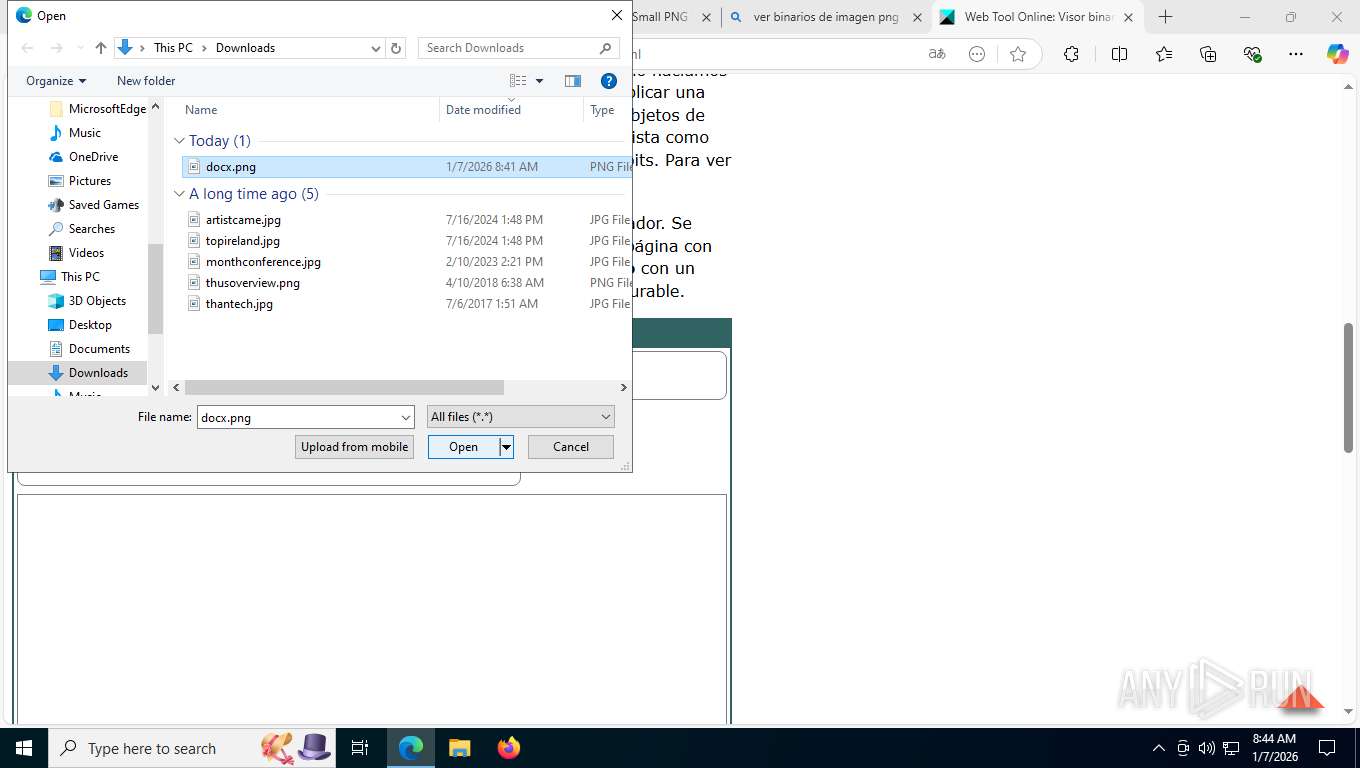Open the view options dropdown arrow

coord(540,81)
